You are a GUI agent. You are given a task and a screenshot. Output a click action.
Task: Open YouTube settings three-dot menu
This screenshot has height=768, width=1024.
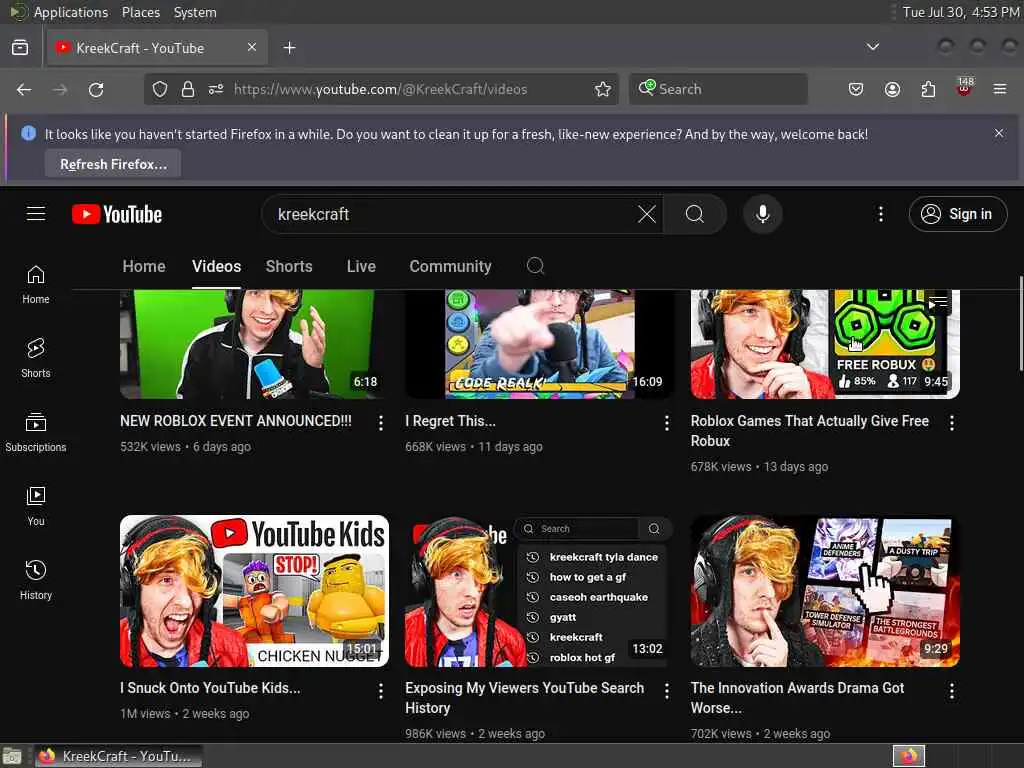880,214
